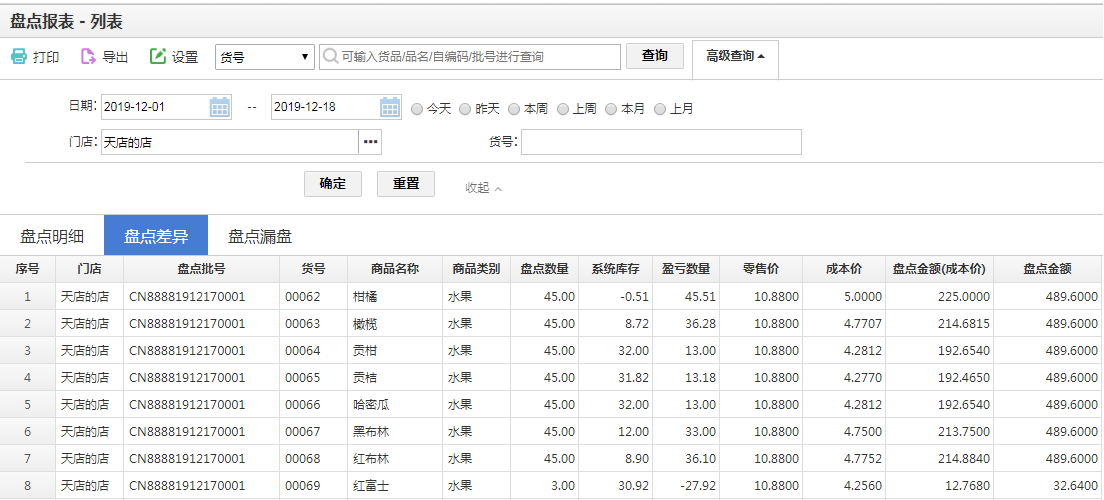
Task: Click the 系统库存 column header
Action: point(615,269)
